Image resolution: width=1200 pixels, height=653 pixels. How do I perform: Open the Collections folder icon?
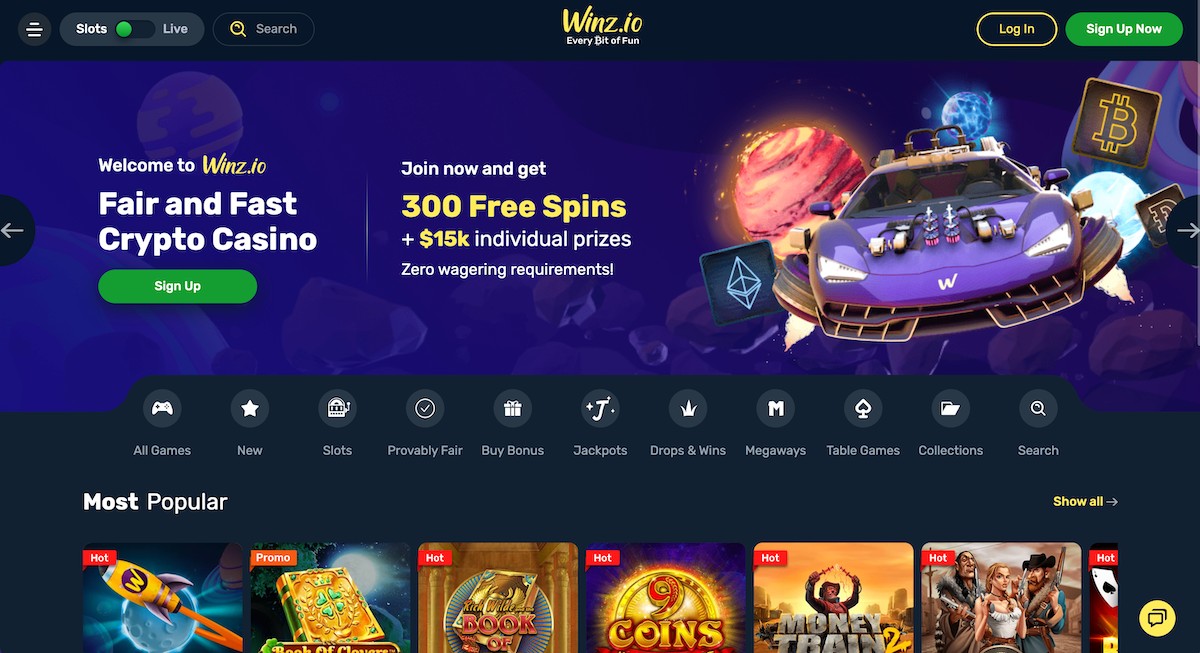(x=951, y=408)
